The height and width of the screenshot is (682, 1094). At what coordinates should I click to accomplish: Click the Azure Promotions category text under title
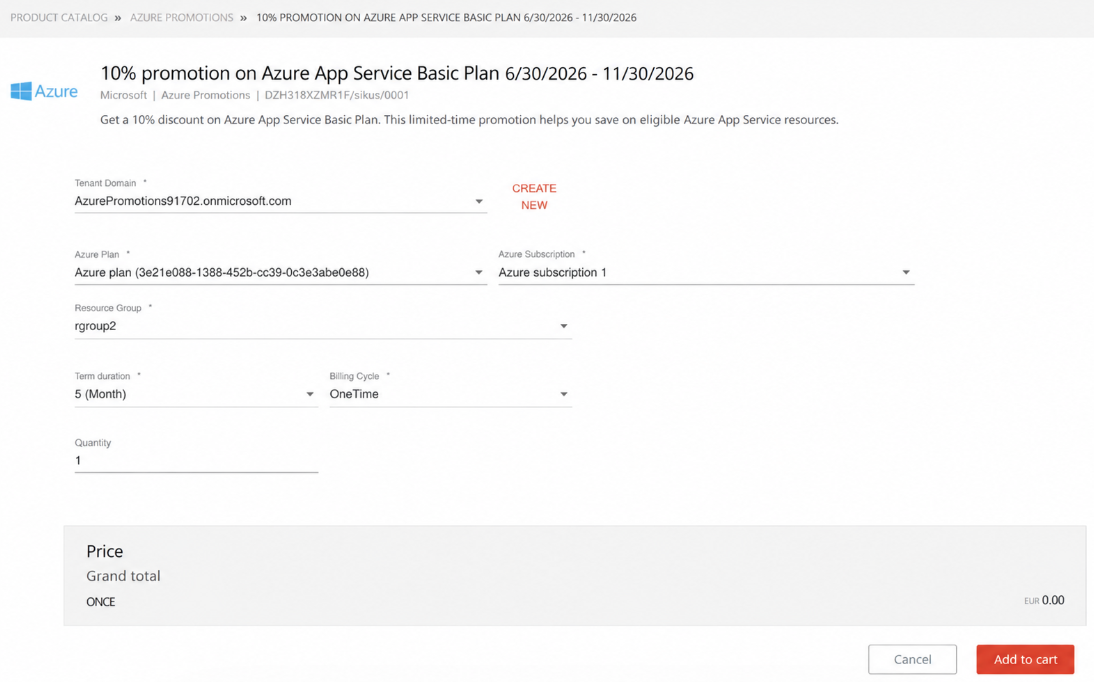[205, 95]
